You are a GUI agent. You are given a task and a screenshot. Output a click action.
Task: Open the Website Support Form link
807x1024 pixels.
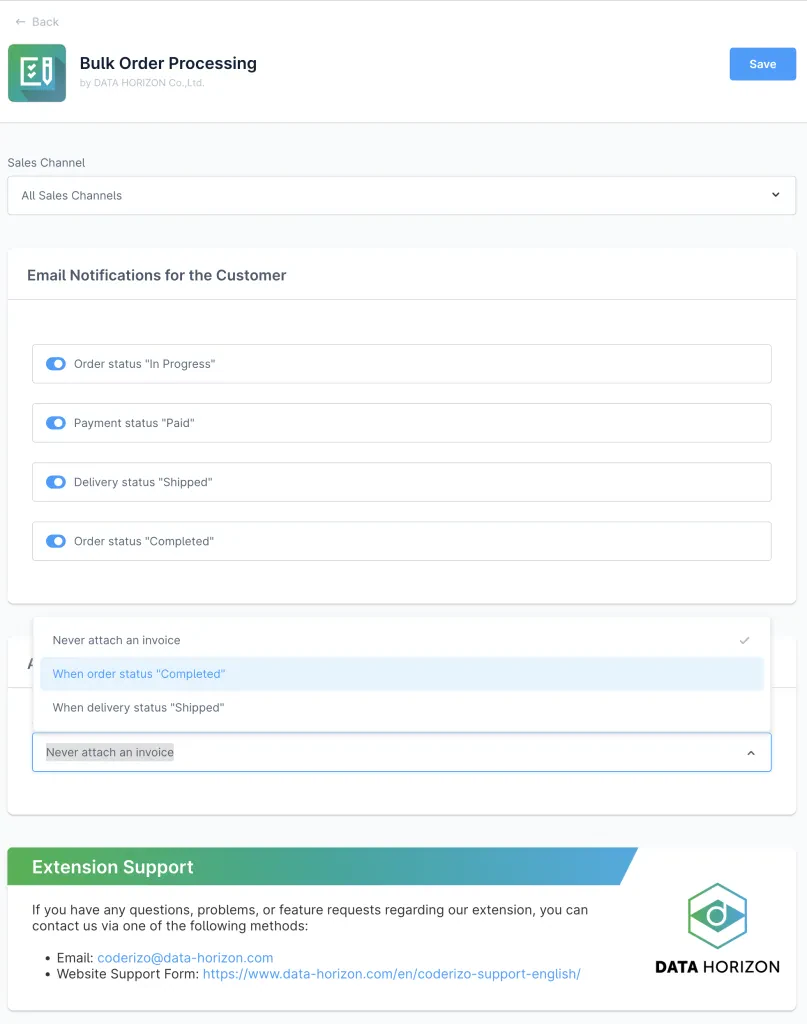point(391,973)
